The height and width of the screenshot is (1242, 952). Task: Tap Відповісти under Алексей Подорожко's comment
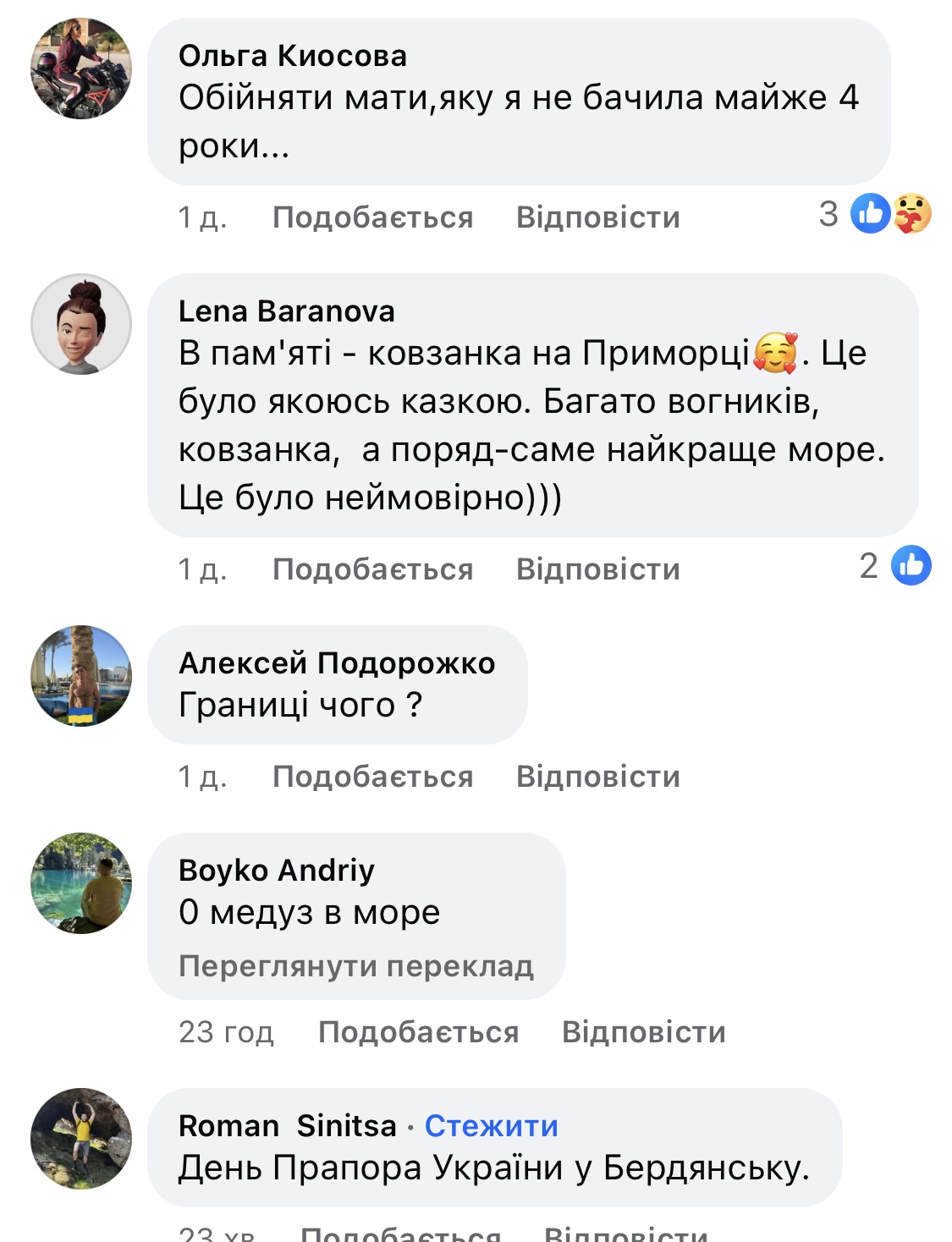point(597,777)
